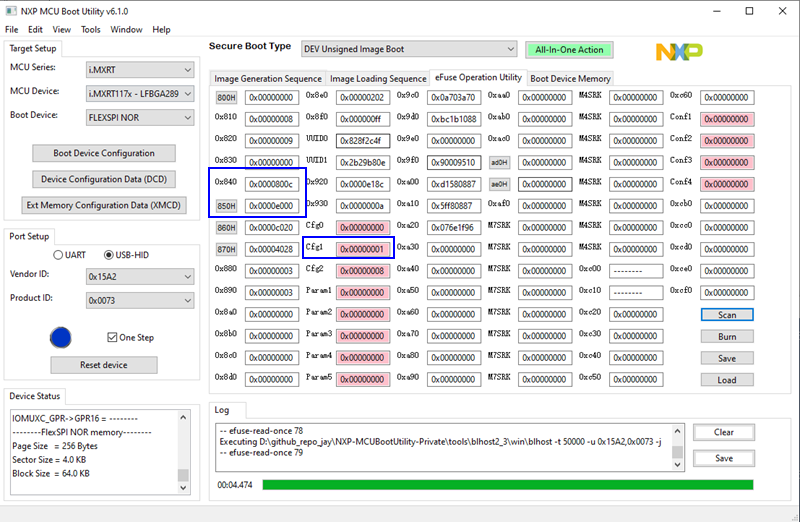Screen dimensions: 800x522
Task: Click the eFuse Save button
Action: (727, 358)
